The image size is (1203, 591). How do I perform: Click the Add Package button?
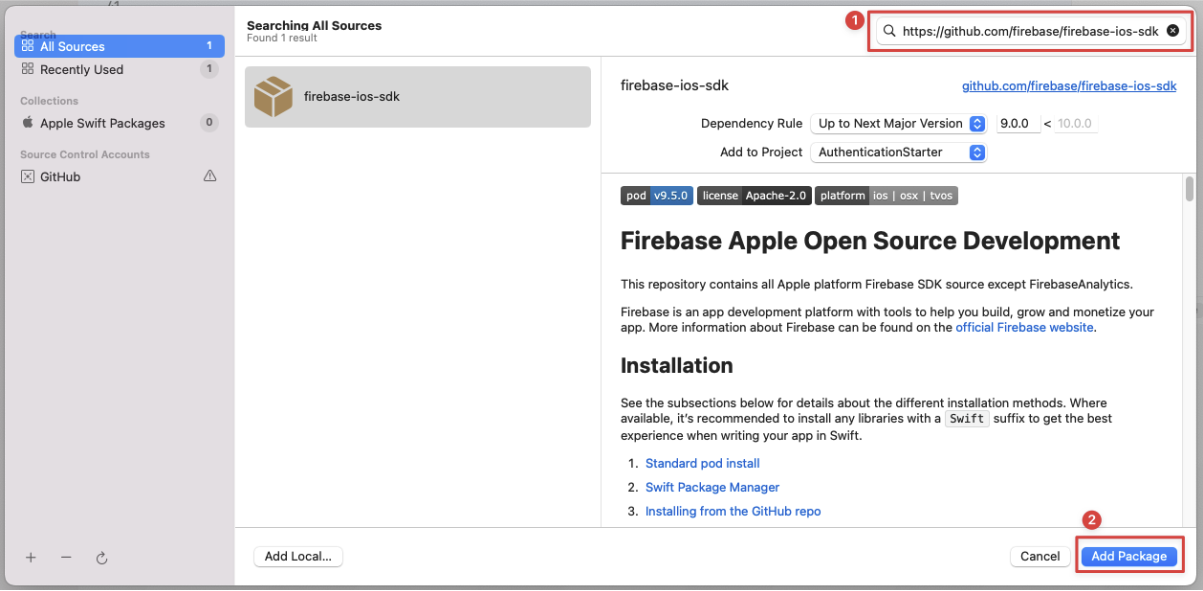coord(1129,556)
